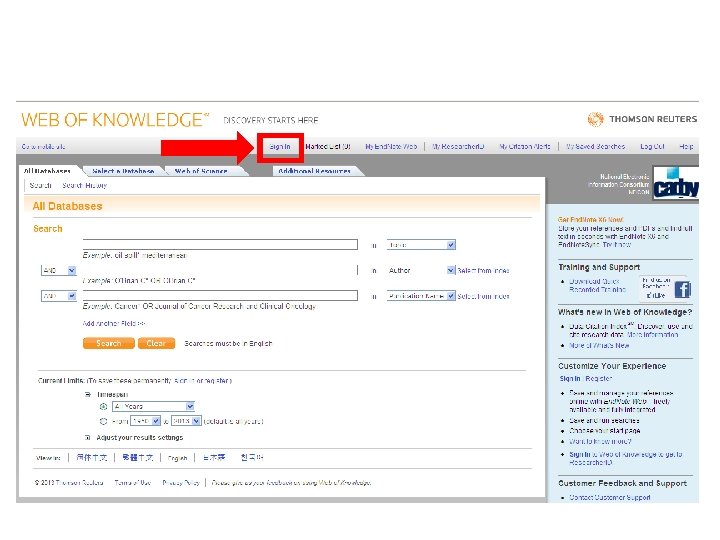Open My Citation Alerts link
The width and height of the screenshot is (720, 540).
pyautogui.click(x=525, y=146)
